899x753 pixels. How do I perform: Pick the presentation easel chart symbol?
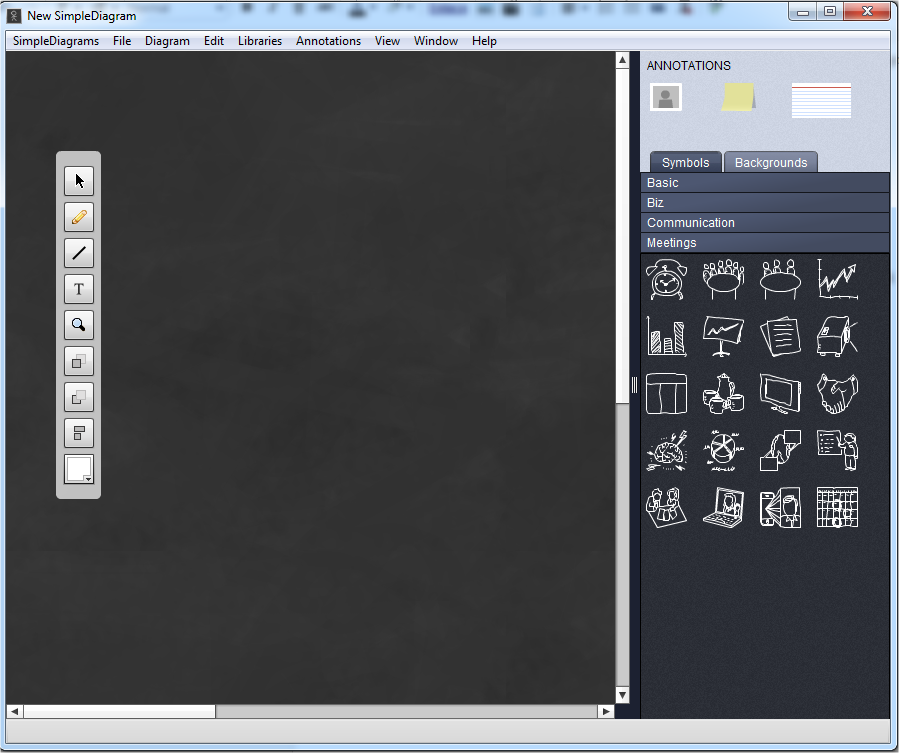point(724,336)
